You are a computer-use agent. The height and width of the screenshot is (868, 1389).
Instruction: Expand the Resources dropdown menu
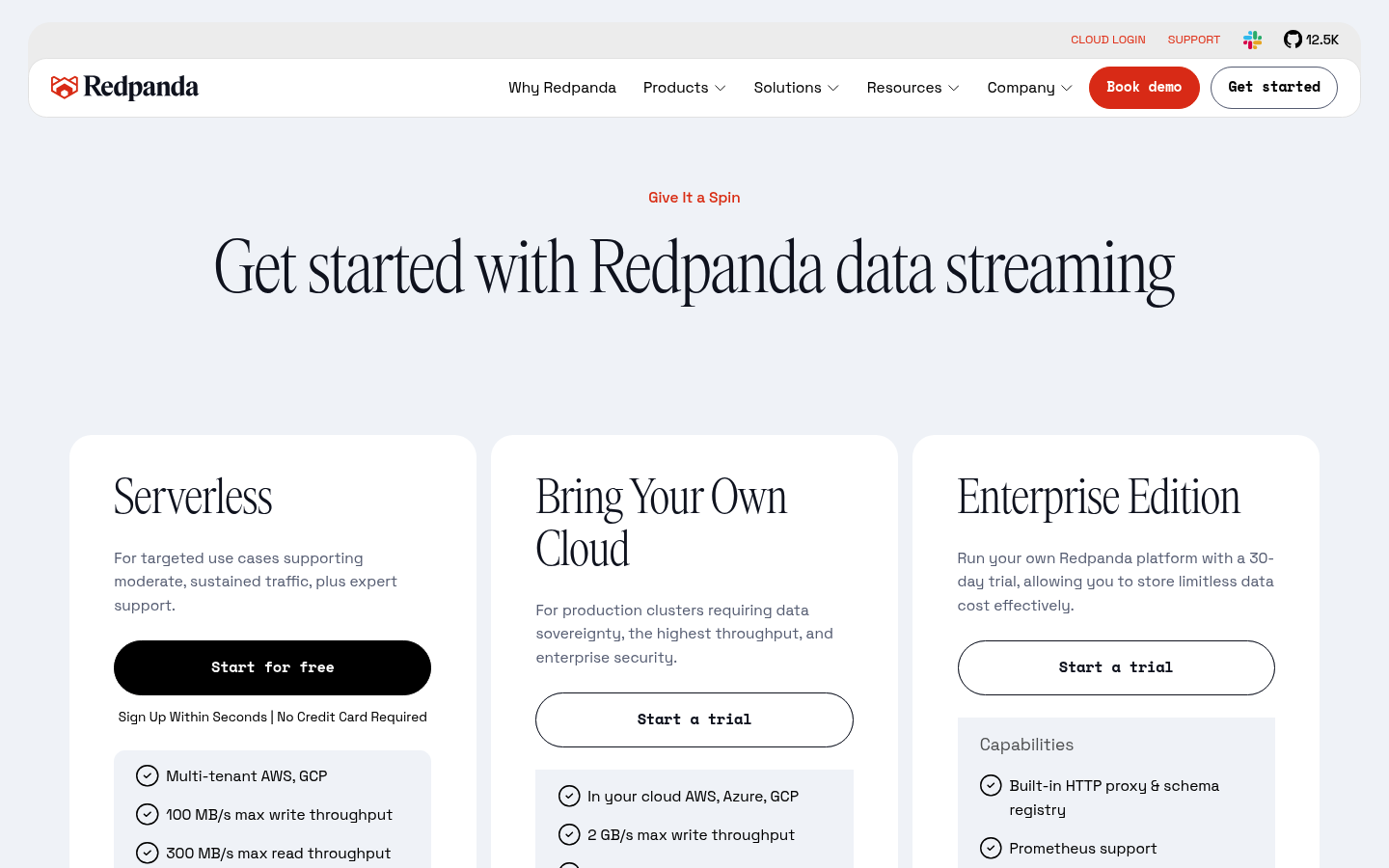pyautogui.click(x=912, y=88)
